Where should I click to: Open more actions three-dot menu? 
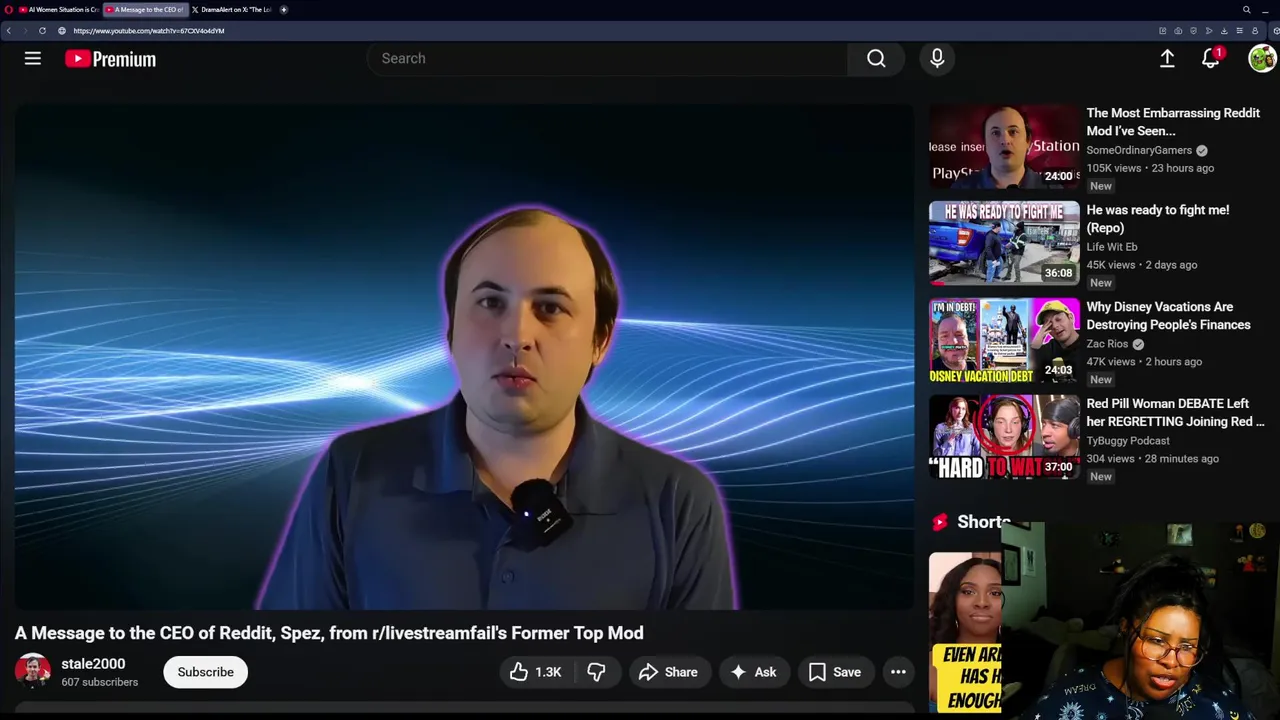click(x=898, y=672)
